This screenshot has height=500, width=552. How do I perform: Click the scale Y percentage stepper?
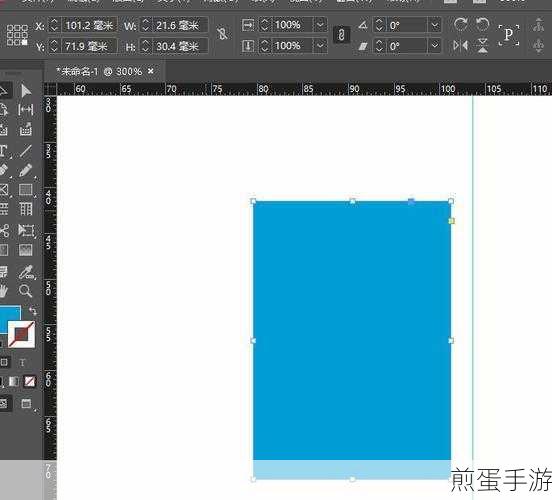coord(265,46)
